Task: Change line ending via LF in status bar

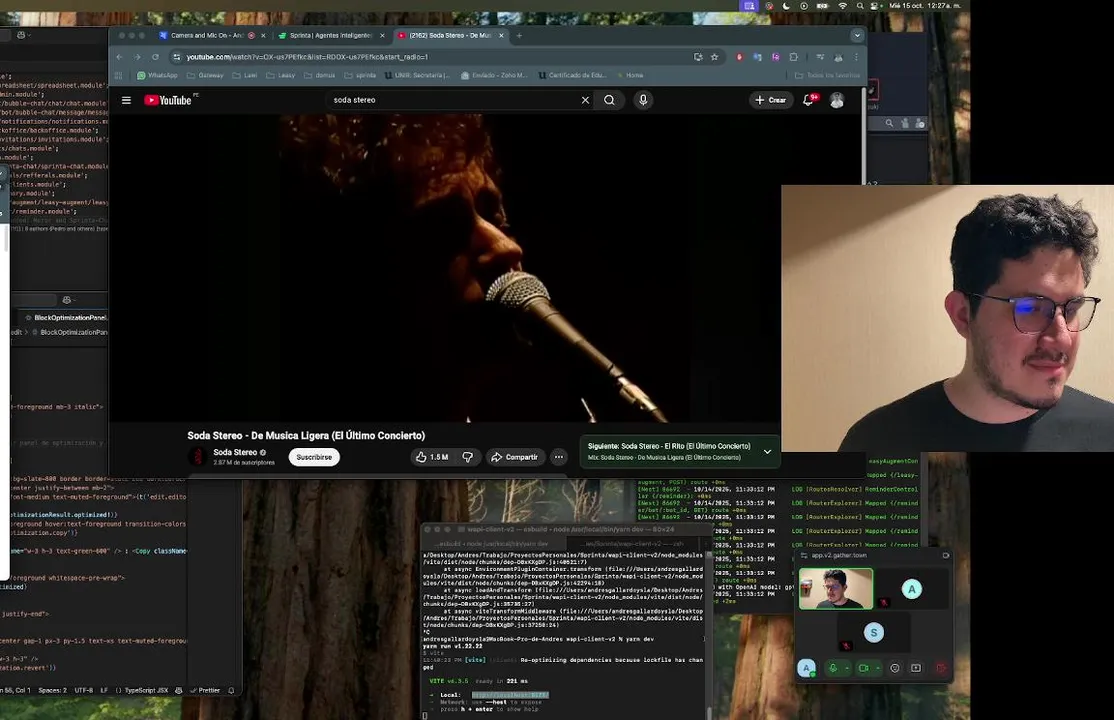Action: coord(104,690)
